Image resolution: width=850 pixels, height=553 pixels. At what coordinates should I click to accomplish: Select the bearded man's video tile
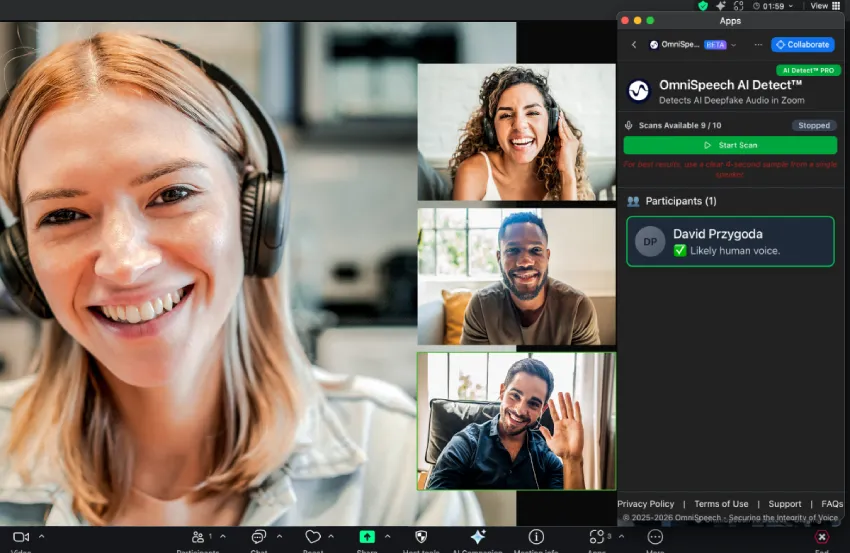click(x=517, y=276)
